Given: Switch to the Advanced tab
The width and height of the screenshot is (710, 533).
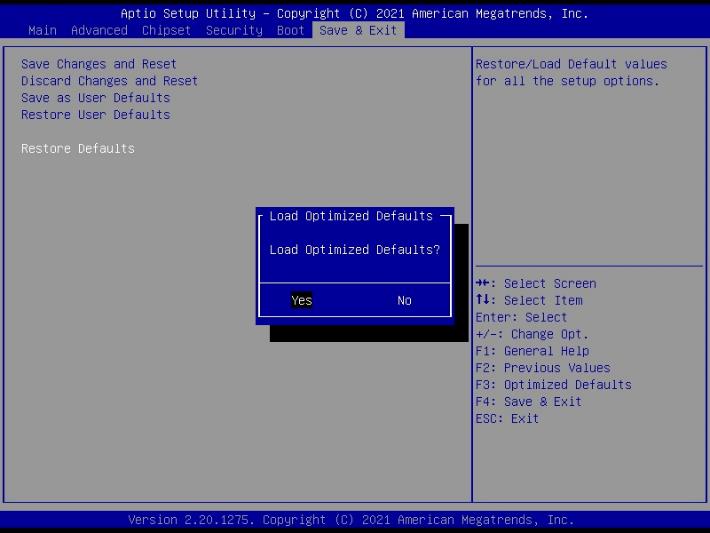Looking at the screenshot, I should [x=99, y=31].
